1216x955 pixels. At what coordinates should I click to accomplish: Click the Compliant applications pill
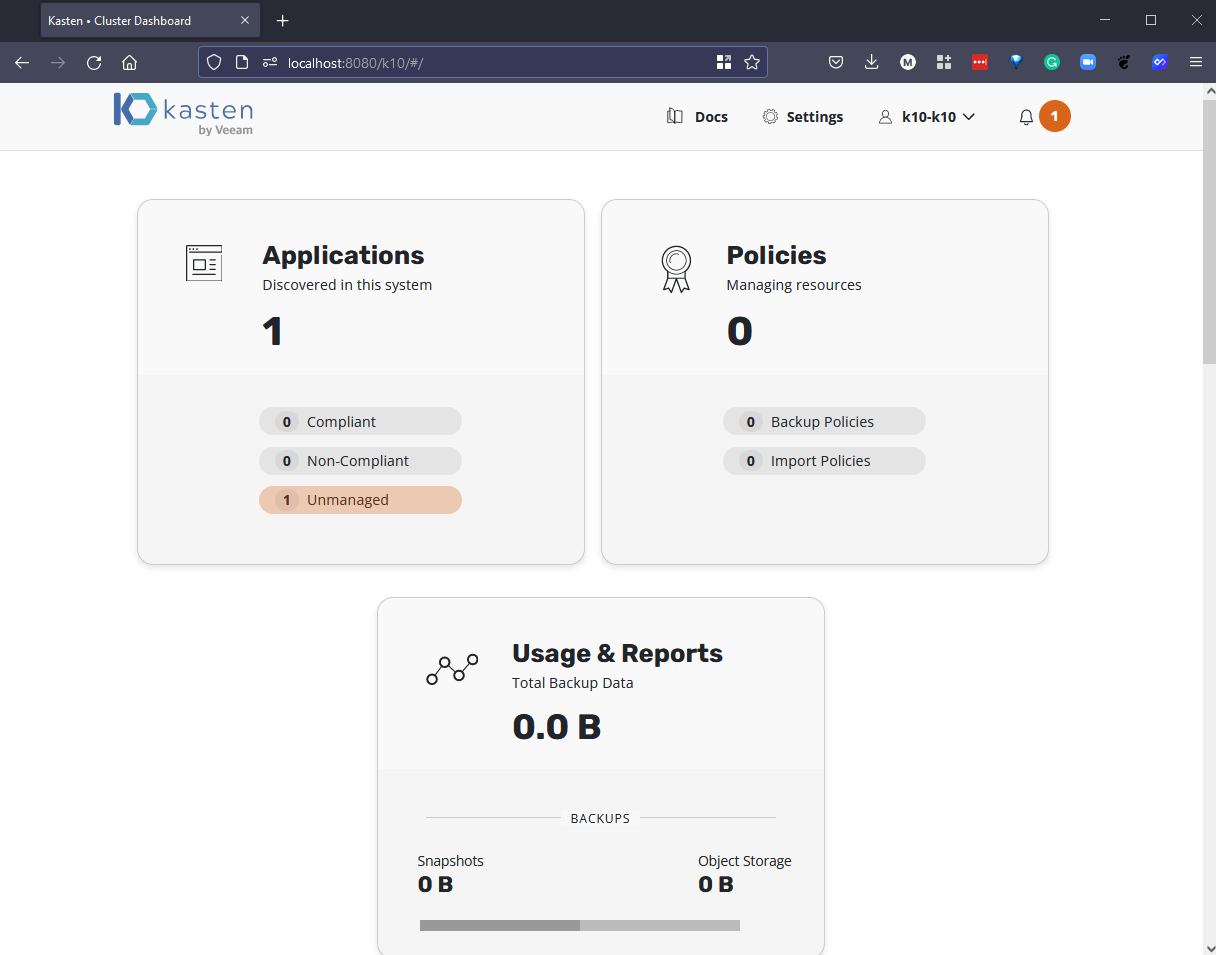(360, 422)
